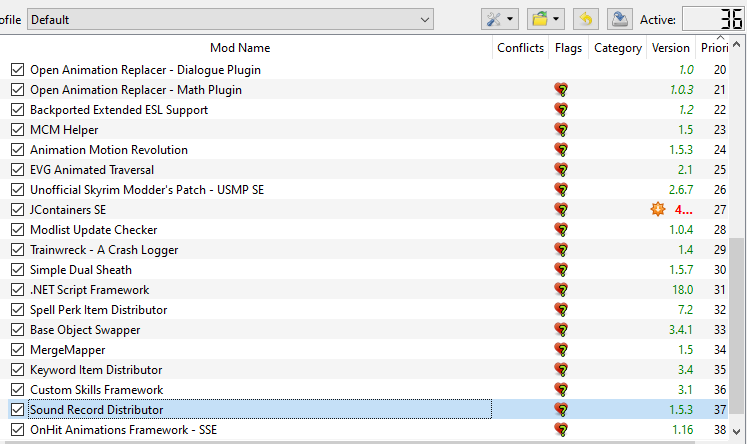Uncheck Simple Dual Sheath mod

[18, 270]
